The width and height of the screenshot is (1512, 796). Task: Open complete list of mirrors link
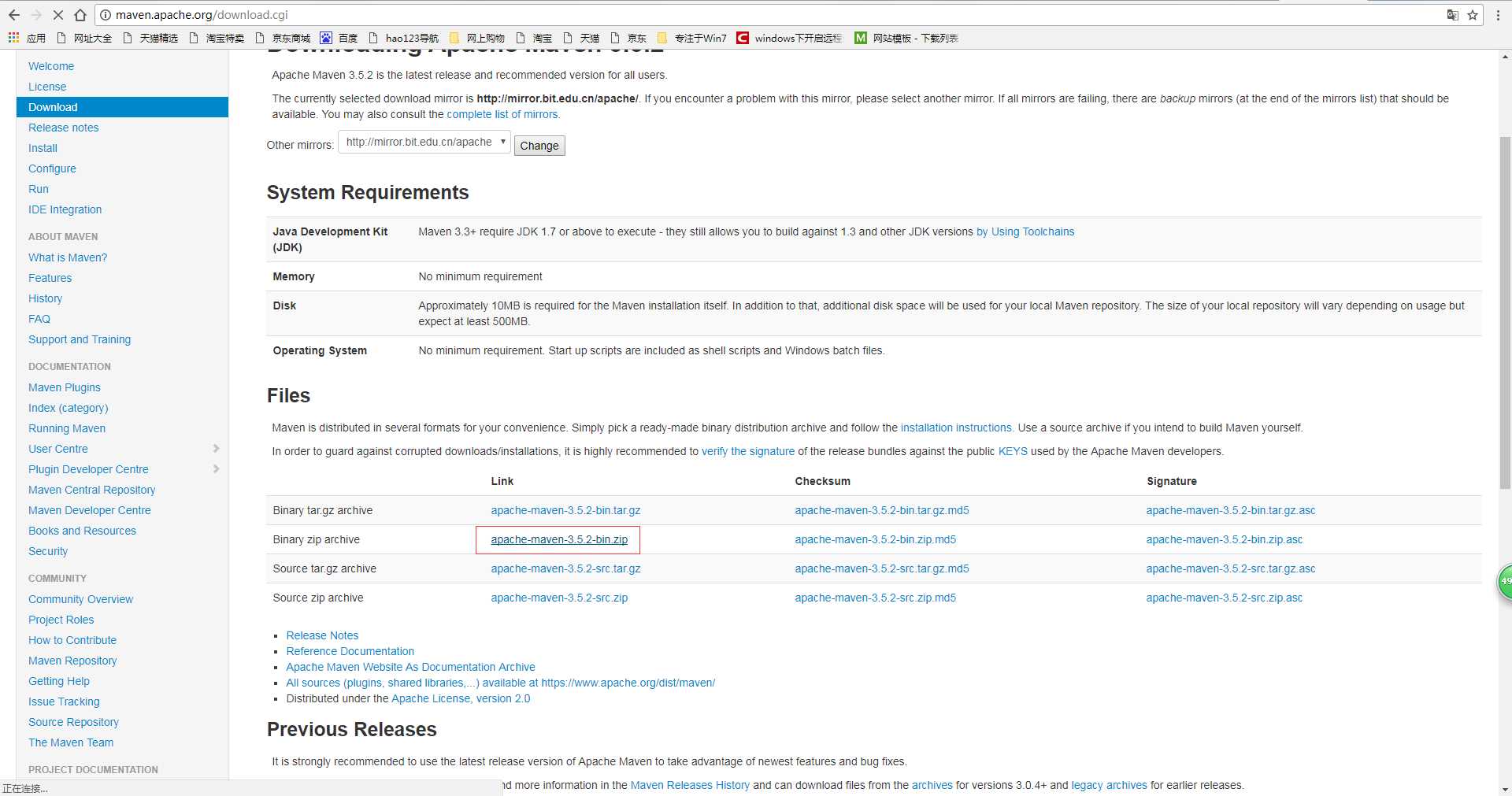tap(502, 114)
